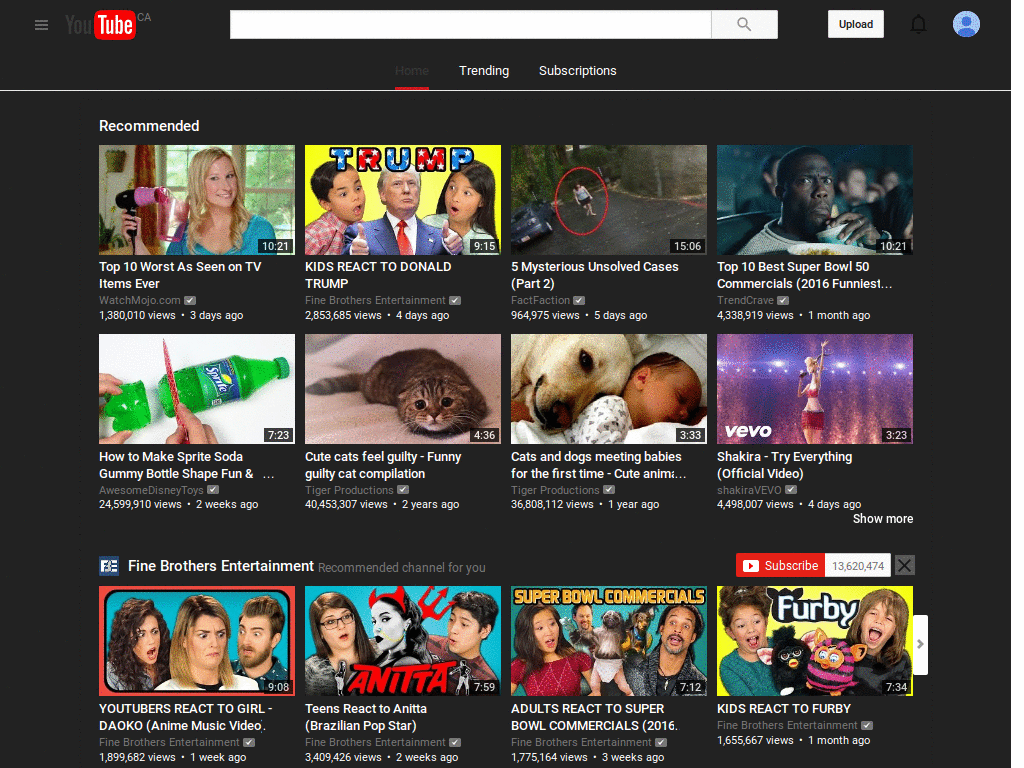Click the 24,599,910 views text
Viewport: 1024px width, 768px height.
(x=140, y=504)
